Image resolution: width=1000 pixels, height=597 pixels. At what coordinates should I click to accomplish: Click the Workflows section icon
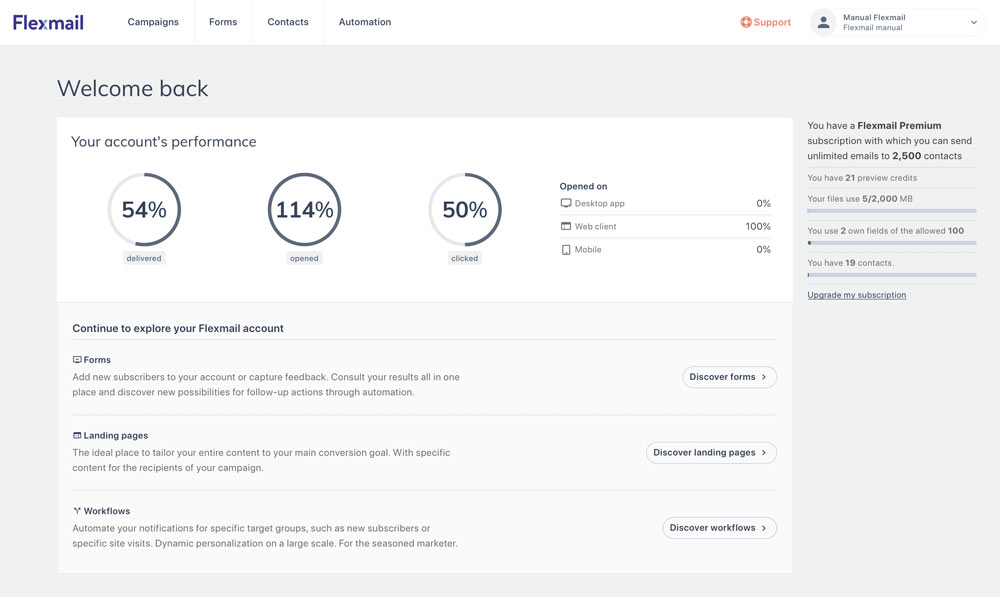coord(77,511)
